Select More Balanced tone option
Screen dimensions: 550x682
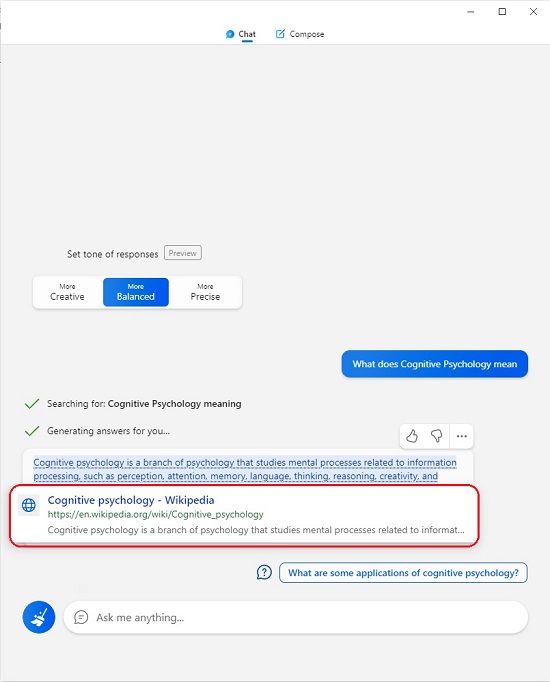coord(136,292)
